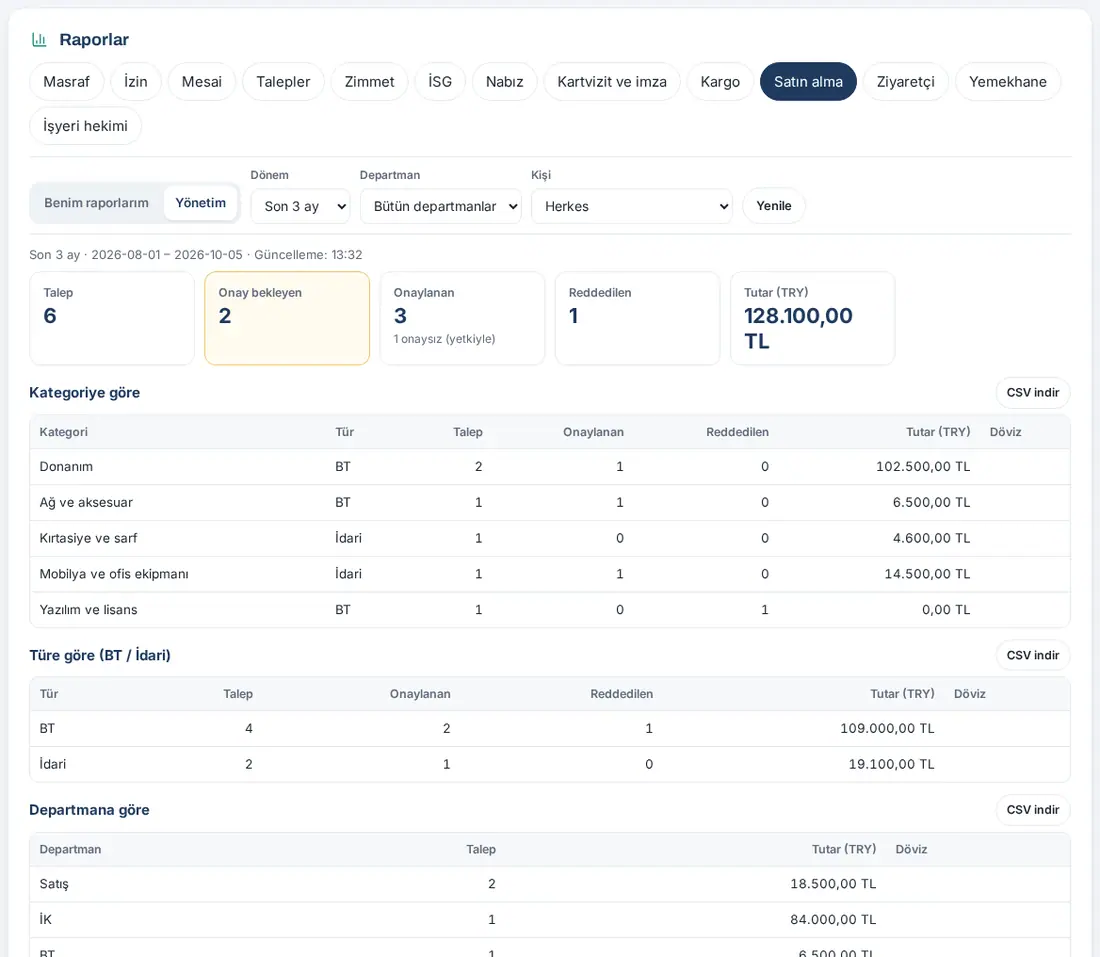Click the Kategoriye göre heading
The image size is (1100, 957).
(84, 393)
